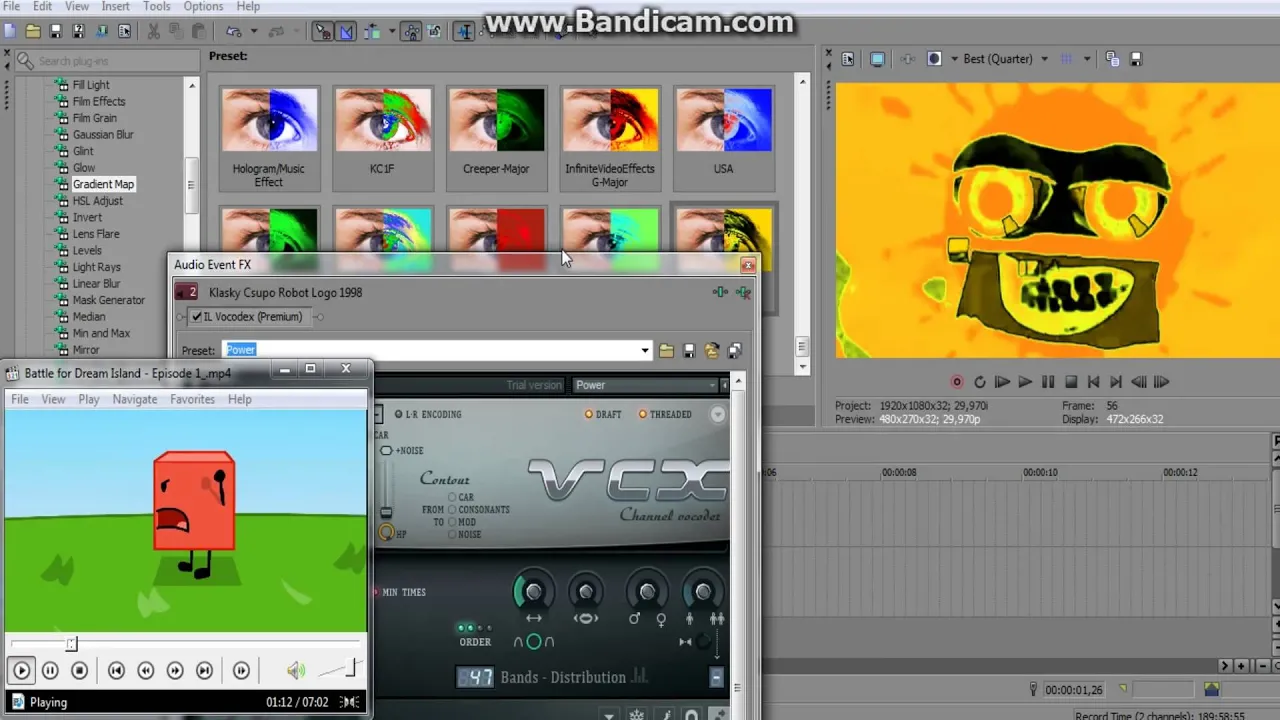
Task: Toggle the THREADED option in Vocodex
Action: pos(665,414)
